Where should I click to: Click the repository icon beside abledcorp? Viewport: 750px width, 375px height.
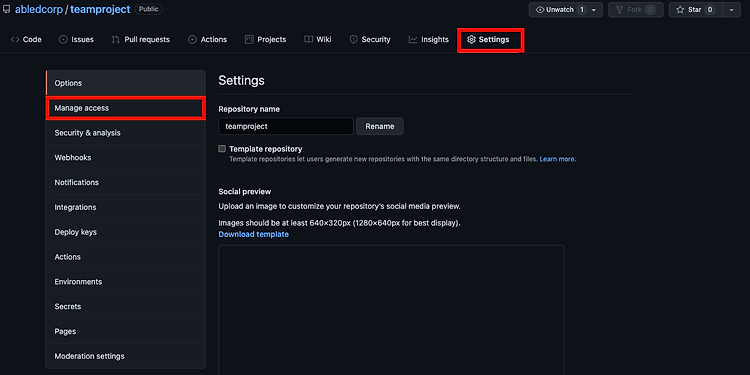pos(6,10)
